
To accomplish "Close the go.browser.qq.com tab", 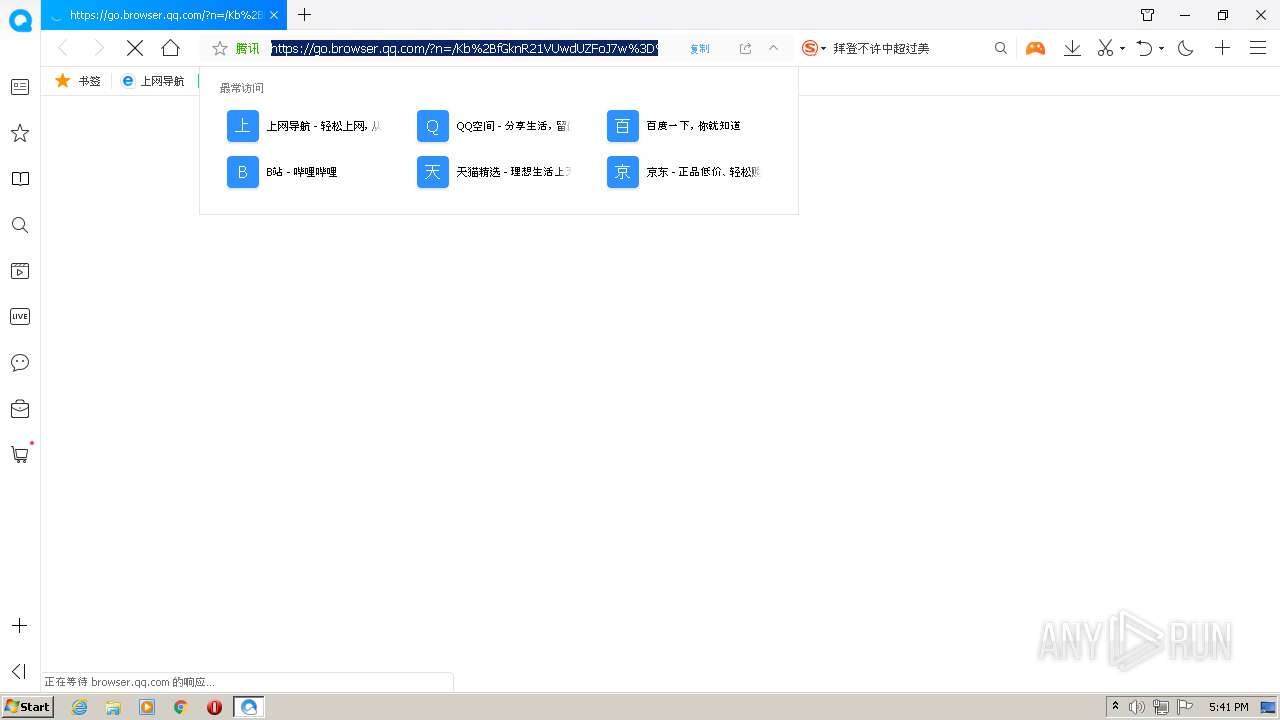I will 274,15.
